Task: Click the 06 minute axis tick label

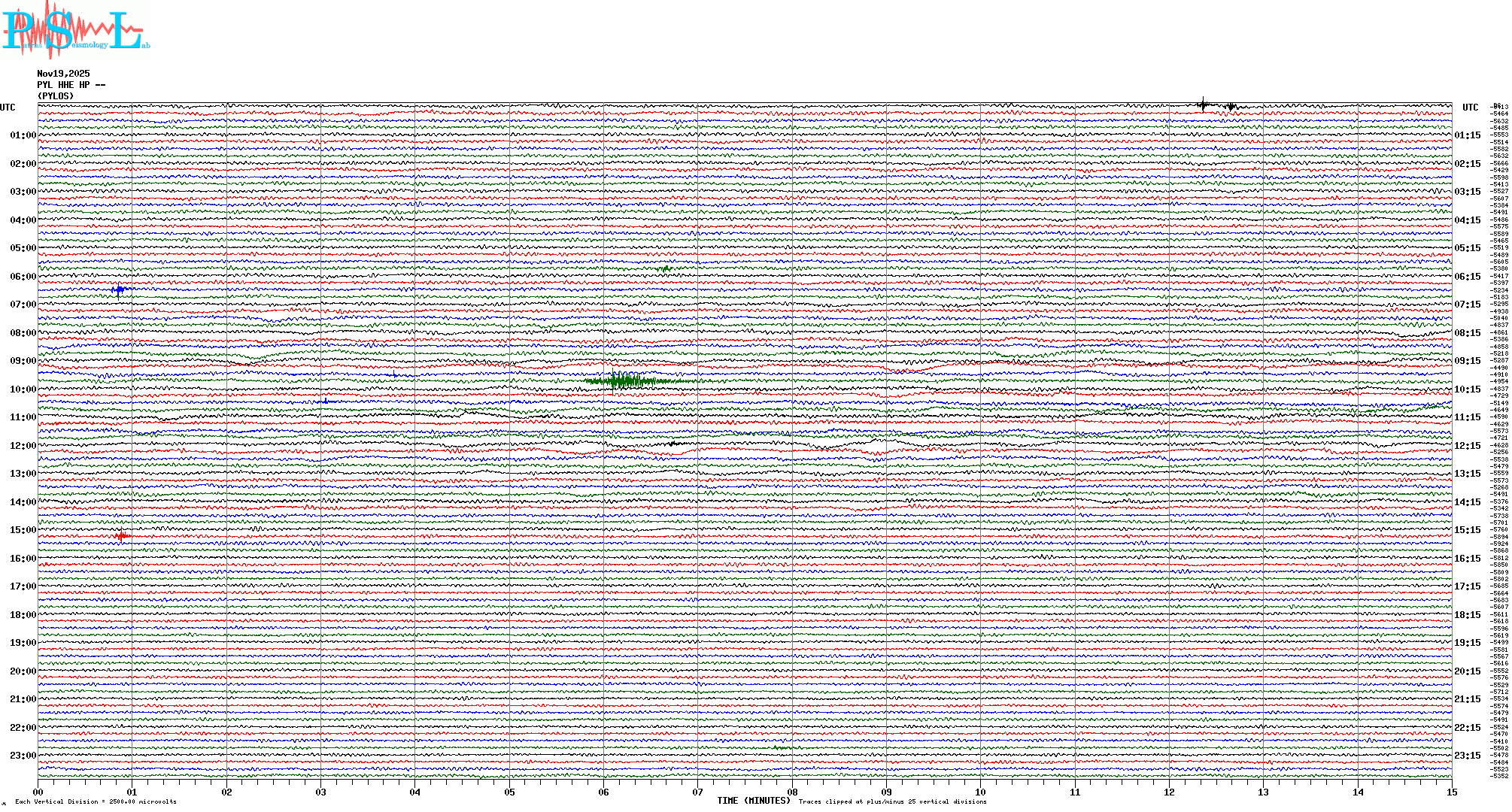Action: click(x=603, y=792)
